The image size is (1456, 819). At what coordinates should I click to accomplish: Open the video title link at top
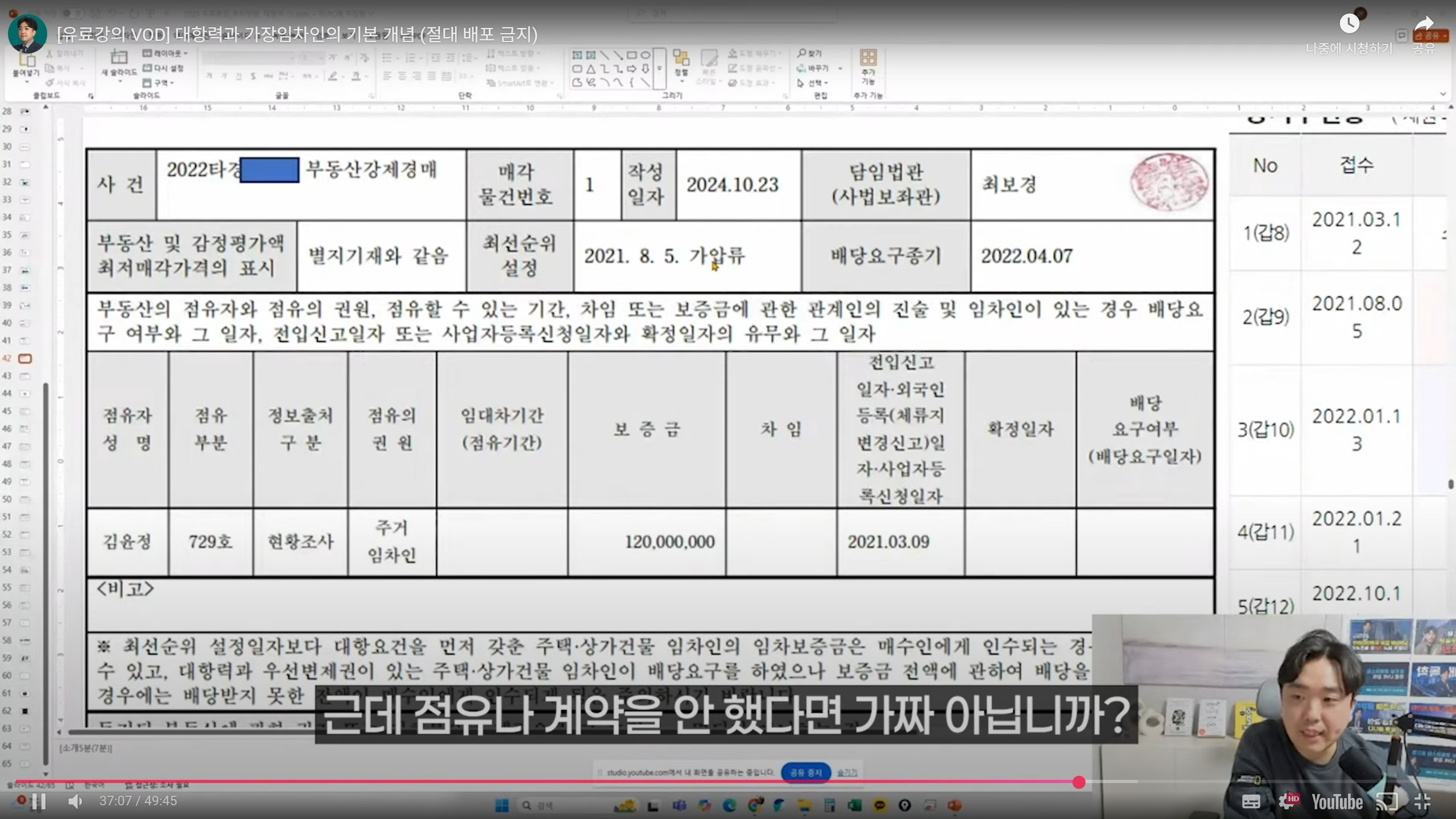297,34
